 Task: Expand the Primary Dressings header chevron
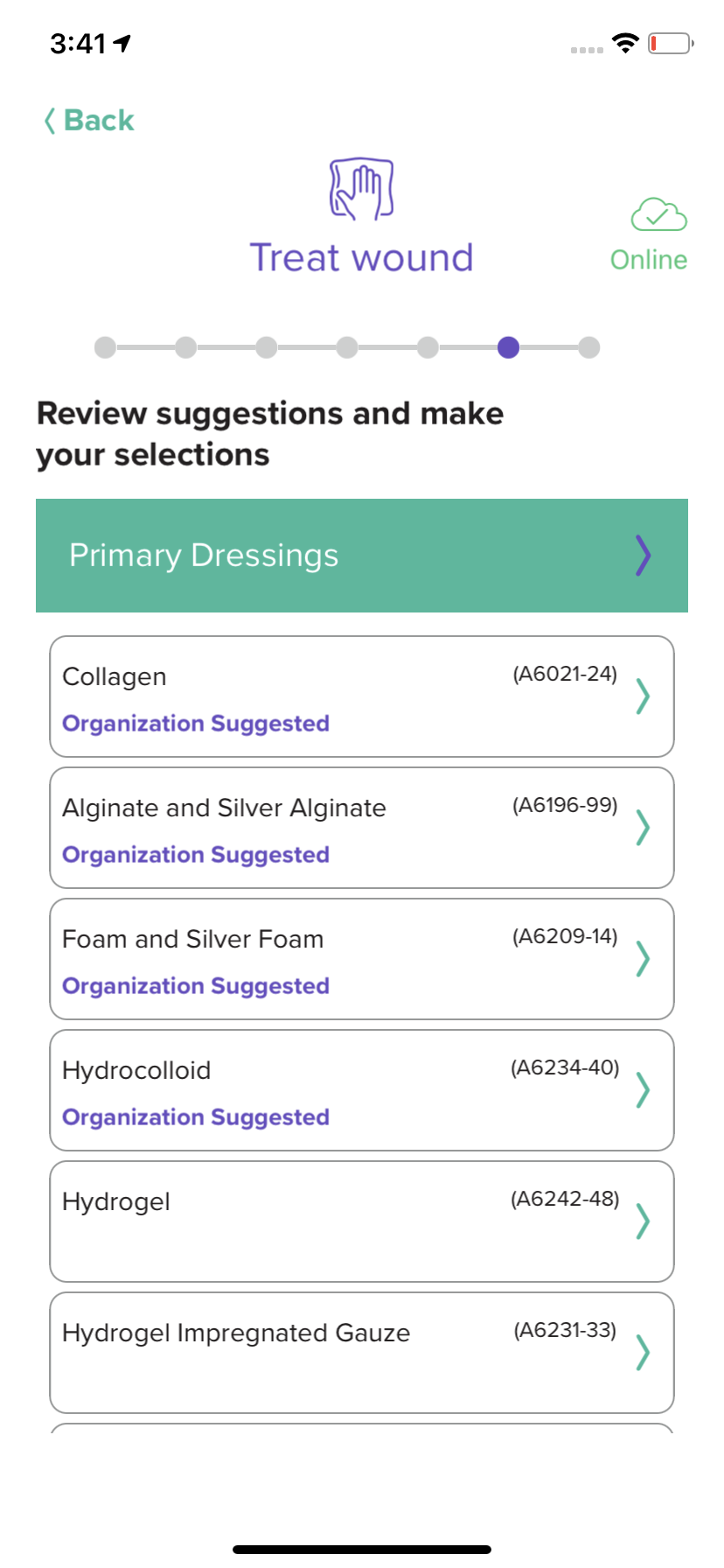click(x=644, y=556)
